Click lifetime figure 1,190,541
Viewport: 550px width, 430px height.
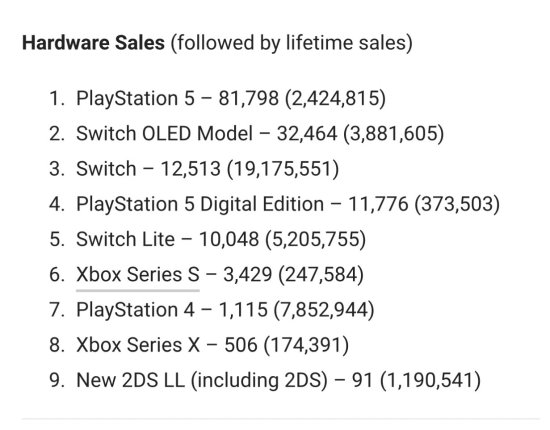coord(430,381)
